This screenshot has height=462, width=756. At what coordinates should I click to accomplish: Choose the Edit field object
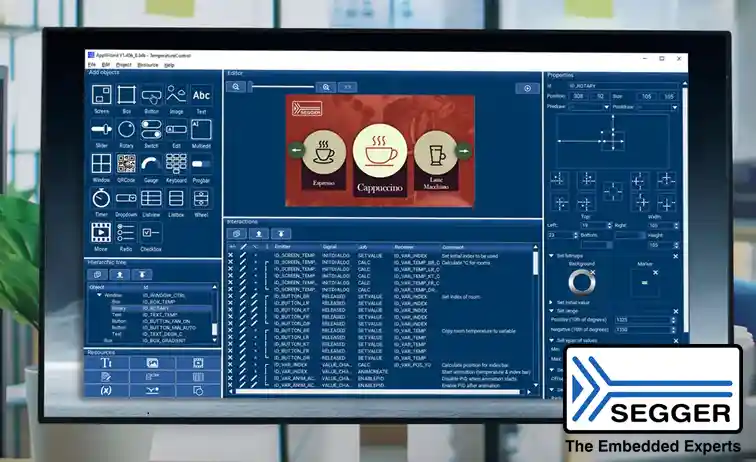point(176,129)
